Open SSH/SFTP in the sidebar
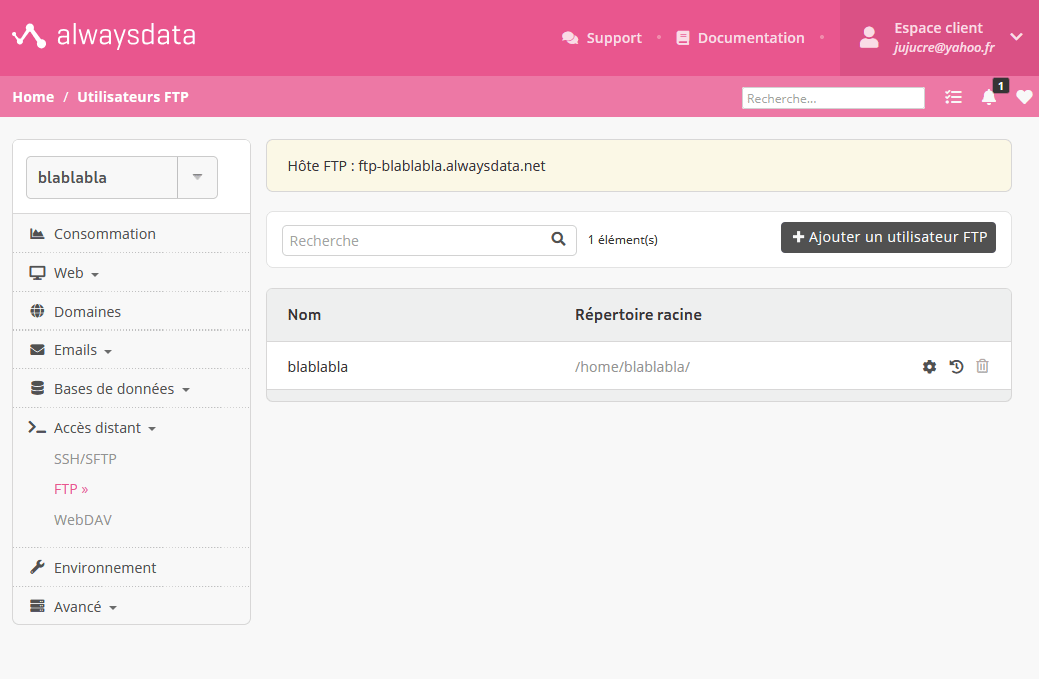This screenshot has height=679, width=1039. (x=85, y=459)
